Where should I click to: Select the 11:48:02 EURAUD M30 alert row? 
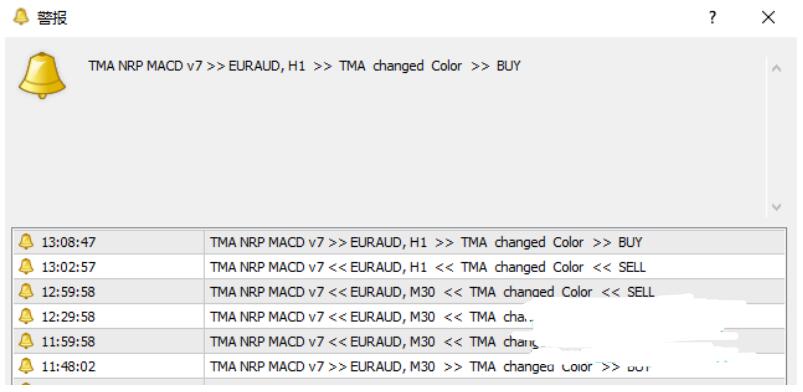coord(398,366)
